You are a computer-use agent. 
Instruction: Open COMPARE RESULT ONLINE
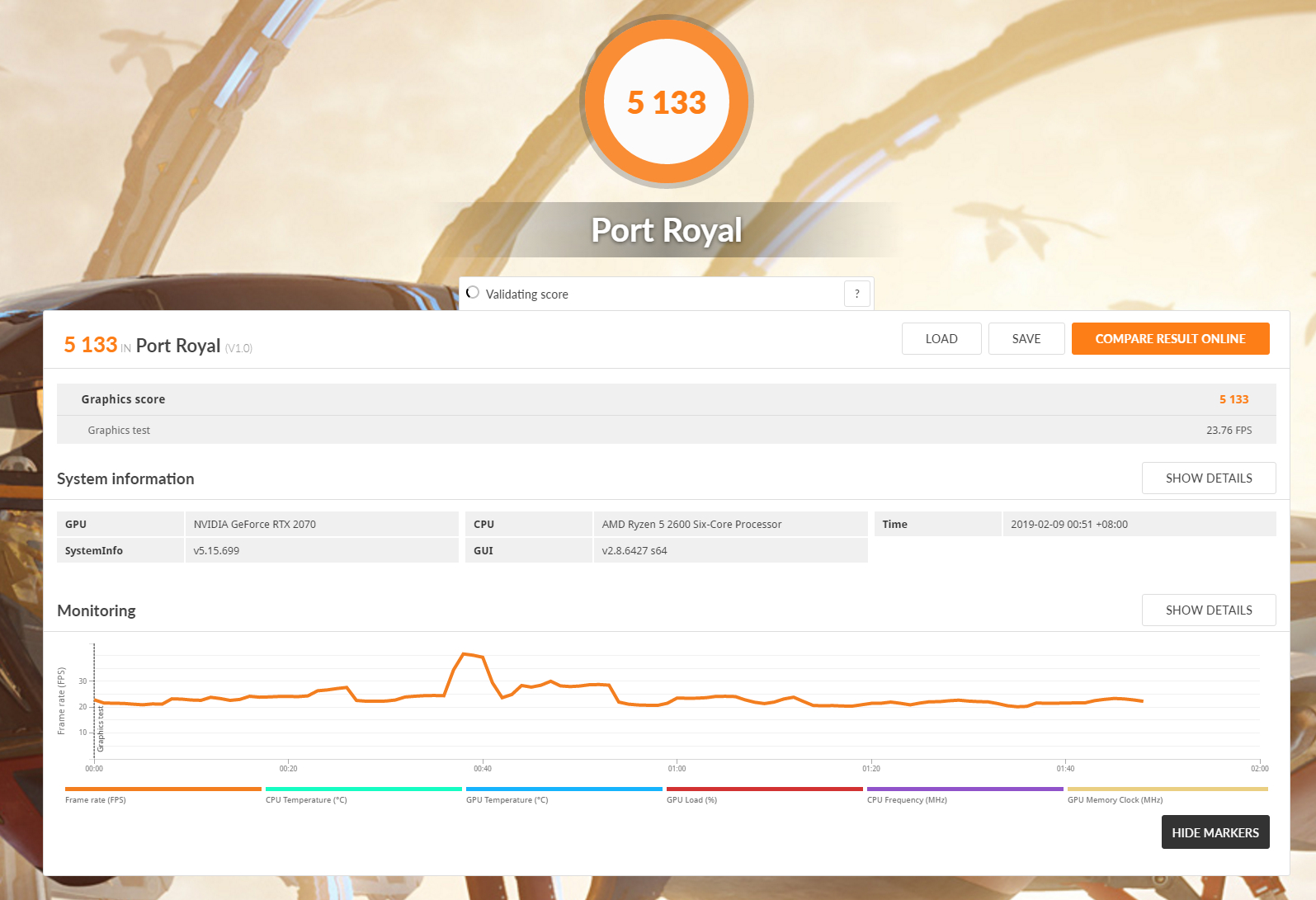[1170, 339]
